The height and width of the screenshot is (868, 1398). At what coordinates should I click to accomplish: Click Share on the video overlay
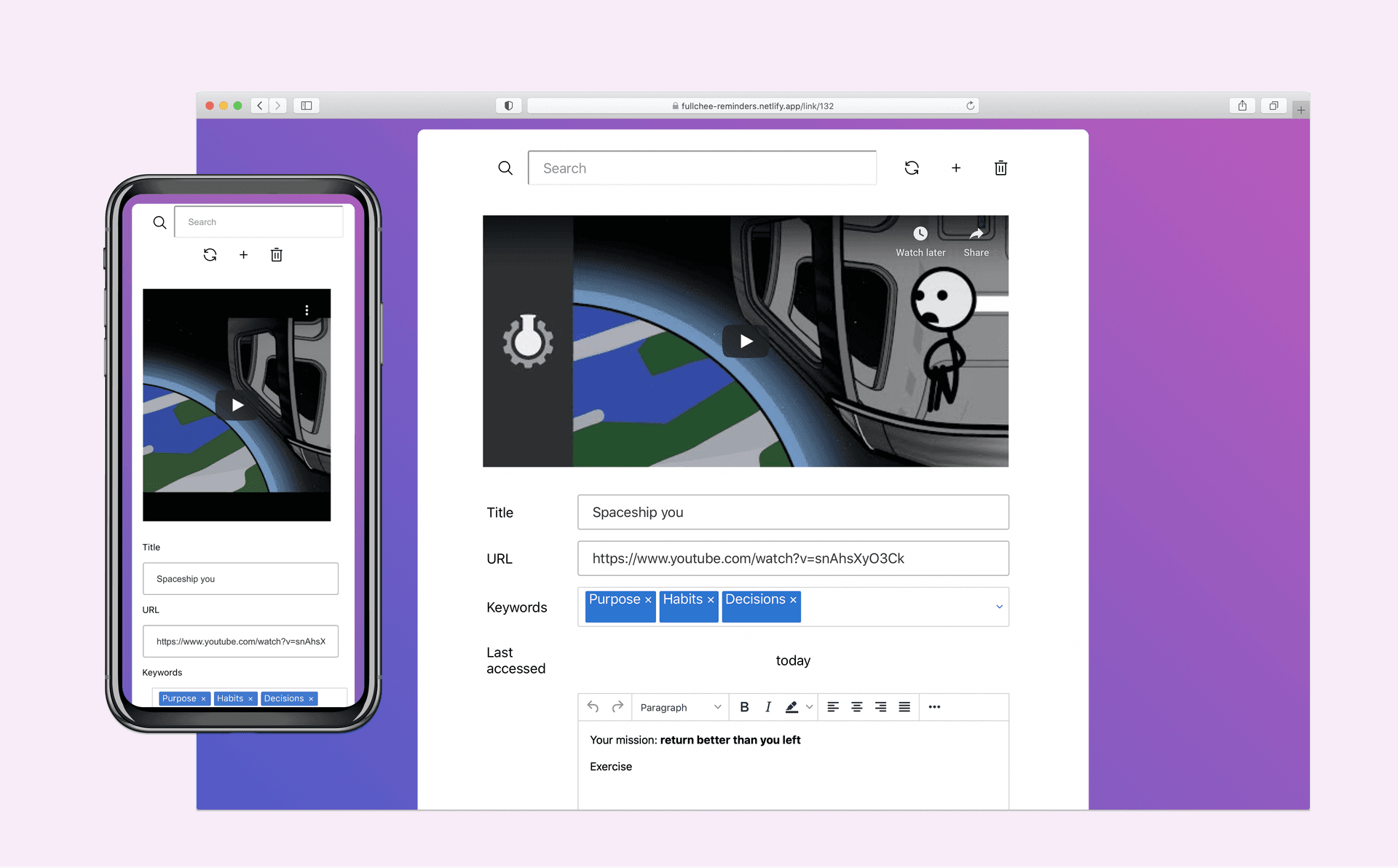pos(976,240)
